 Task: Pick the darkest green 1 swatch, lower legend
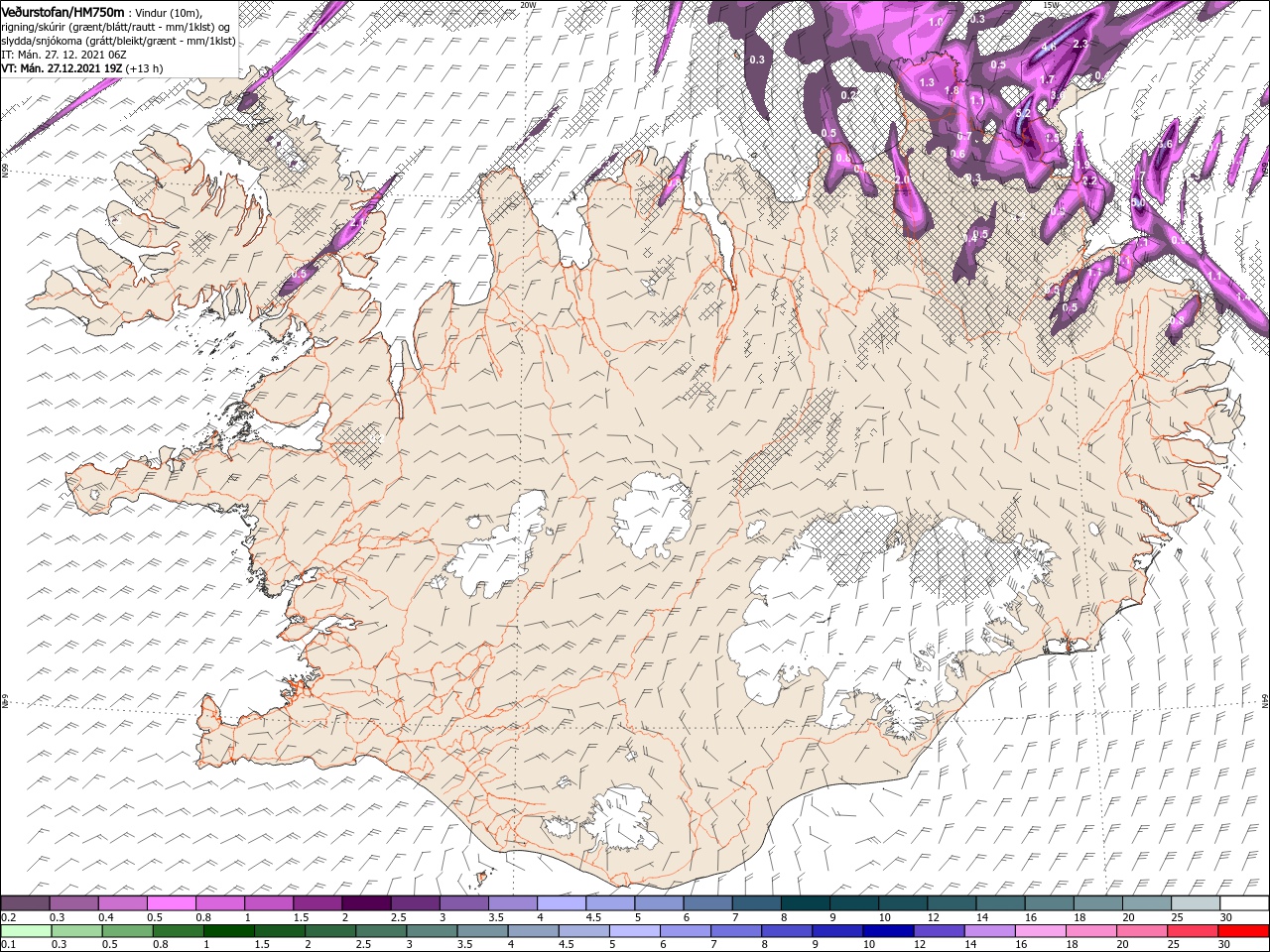click(228, 931)
